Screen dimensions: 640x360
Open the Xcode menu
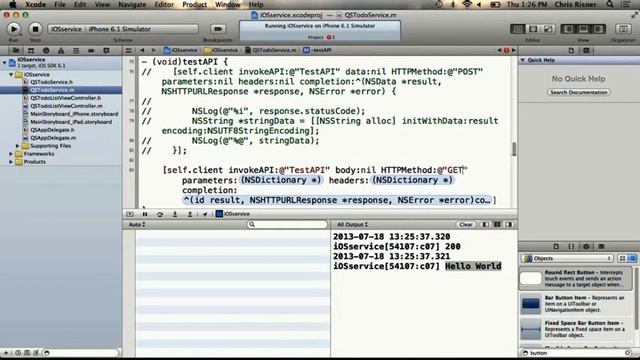pos(36,4)
